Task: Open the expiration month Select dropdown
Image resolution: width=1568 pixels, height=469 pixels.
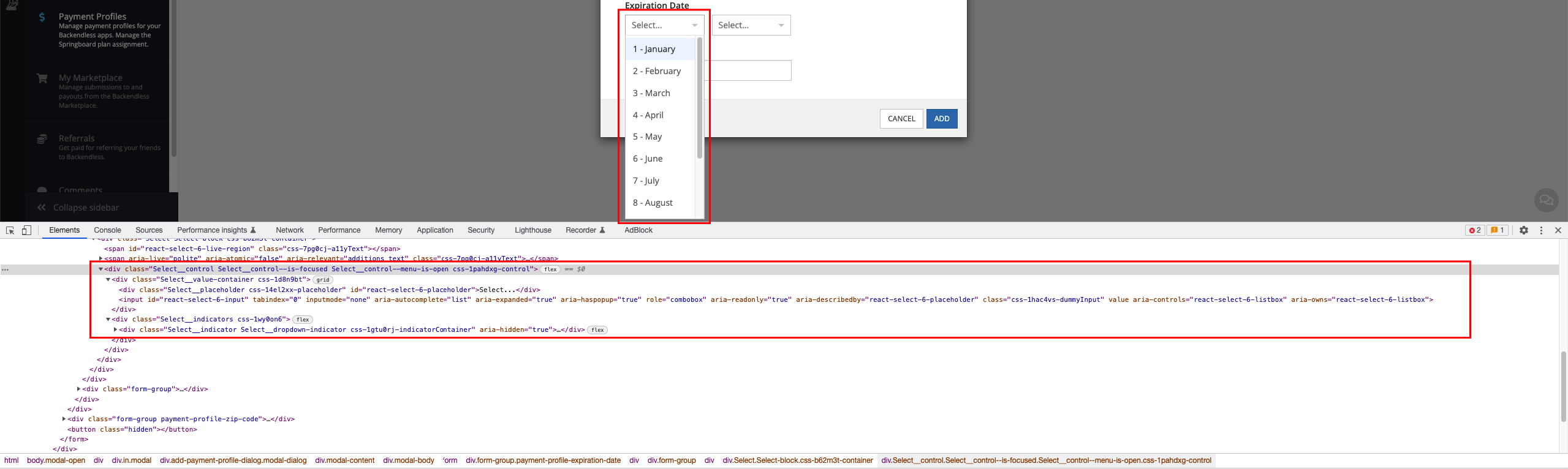Action: pos(664,25)
